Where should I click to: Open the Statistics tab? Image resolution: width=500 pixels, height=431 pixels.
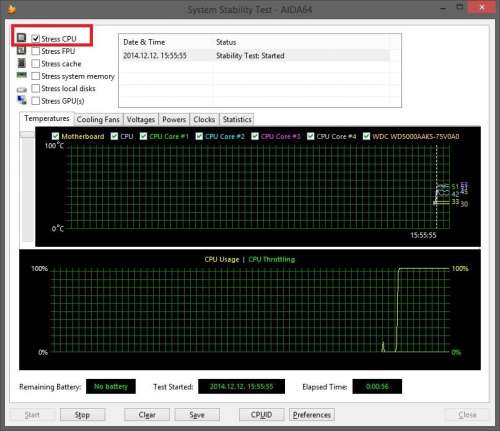click(x=237, y=119)
